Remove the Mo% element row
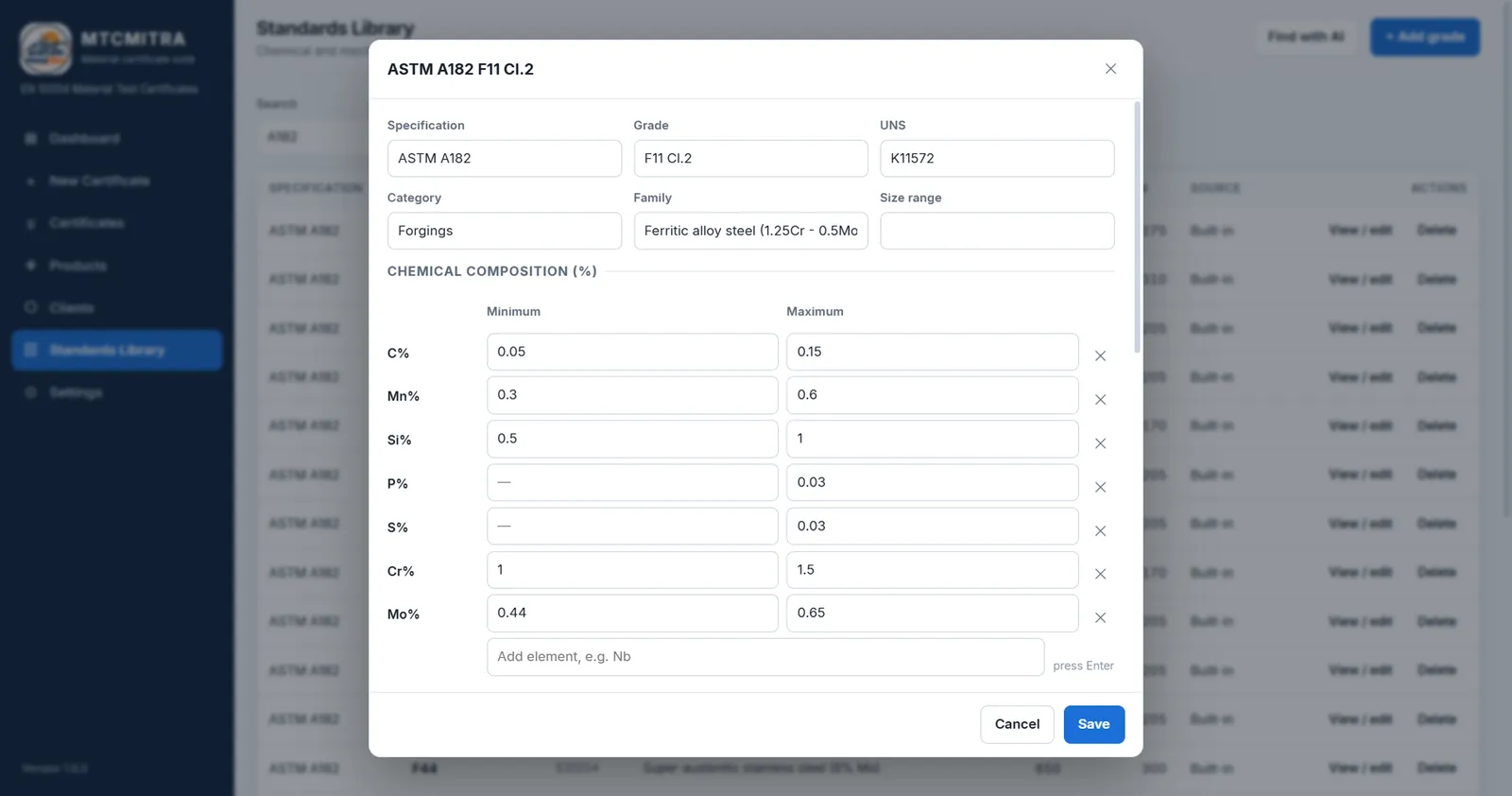Screen dimensions: 1512x796 (x=1100, y=617)
